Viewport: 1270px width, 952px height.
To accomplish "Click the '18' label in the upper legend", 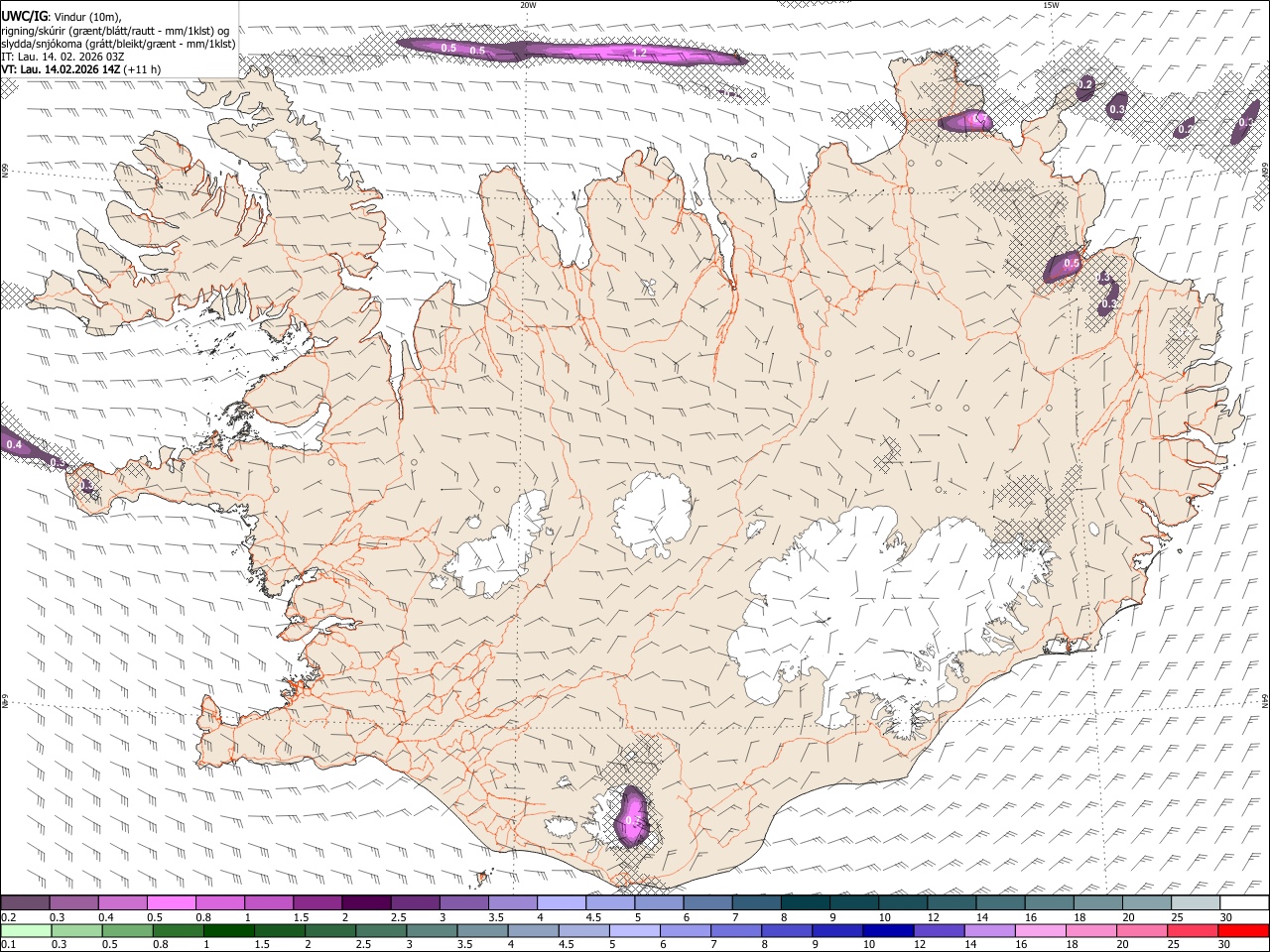I will (x=1079, y=917).
